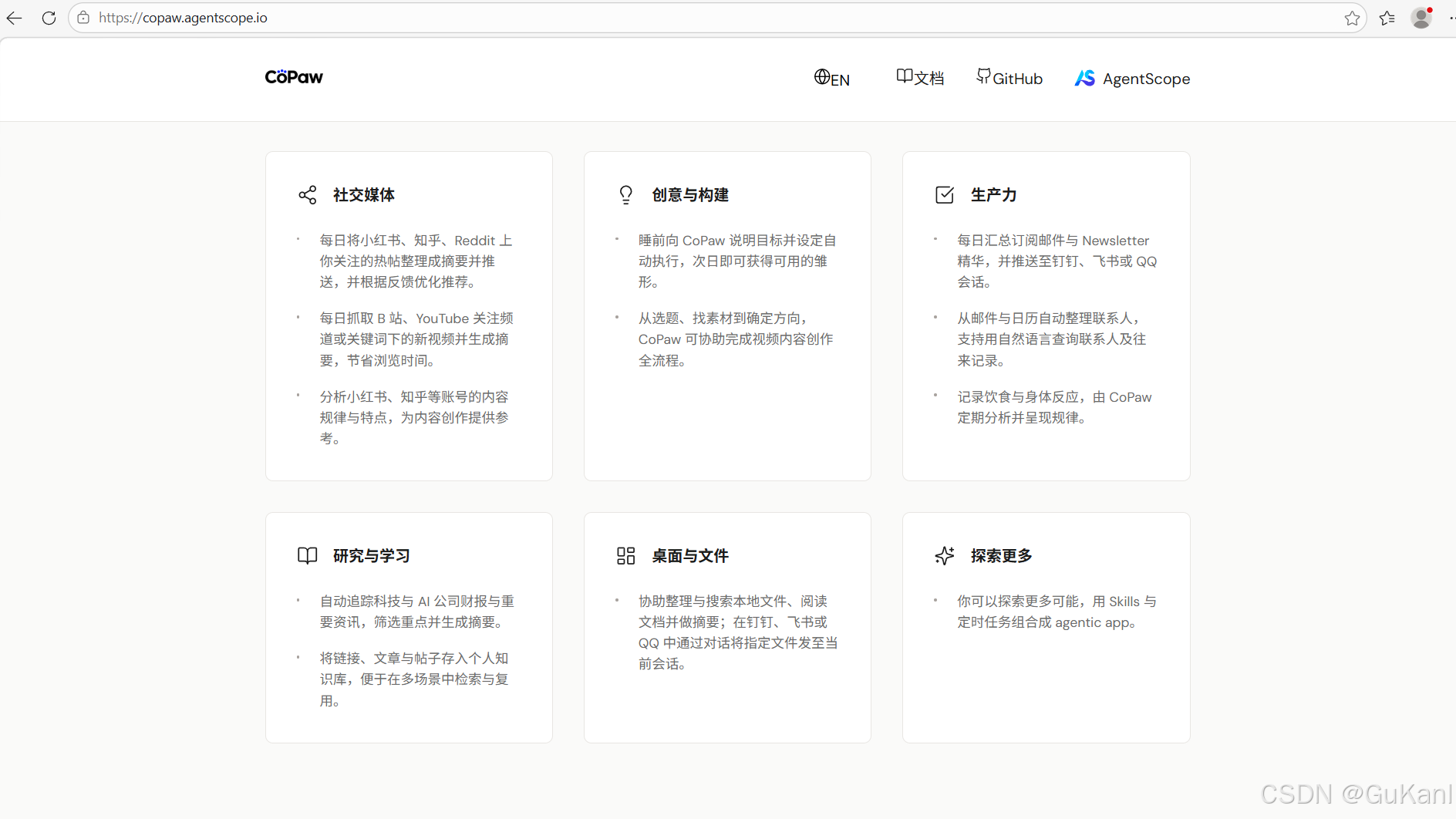Click text 每日汇总订阅邮件与 Newsletter

[x=1057, y=261]
